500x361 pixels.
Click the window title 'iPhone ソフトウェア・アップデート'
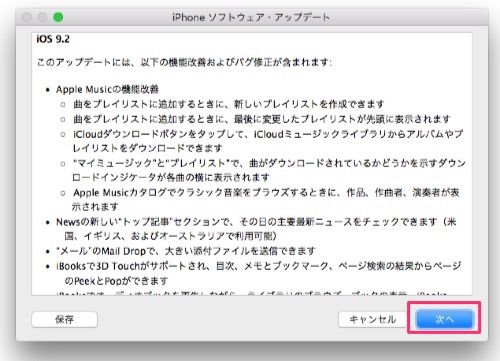click(251, 17)
